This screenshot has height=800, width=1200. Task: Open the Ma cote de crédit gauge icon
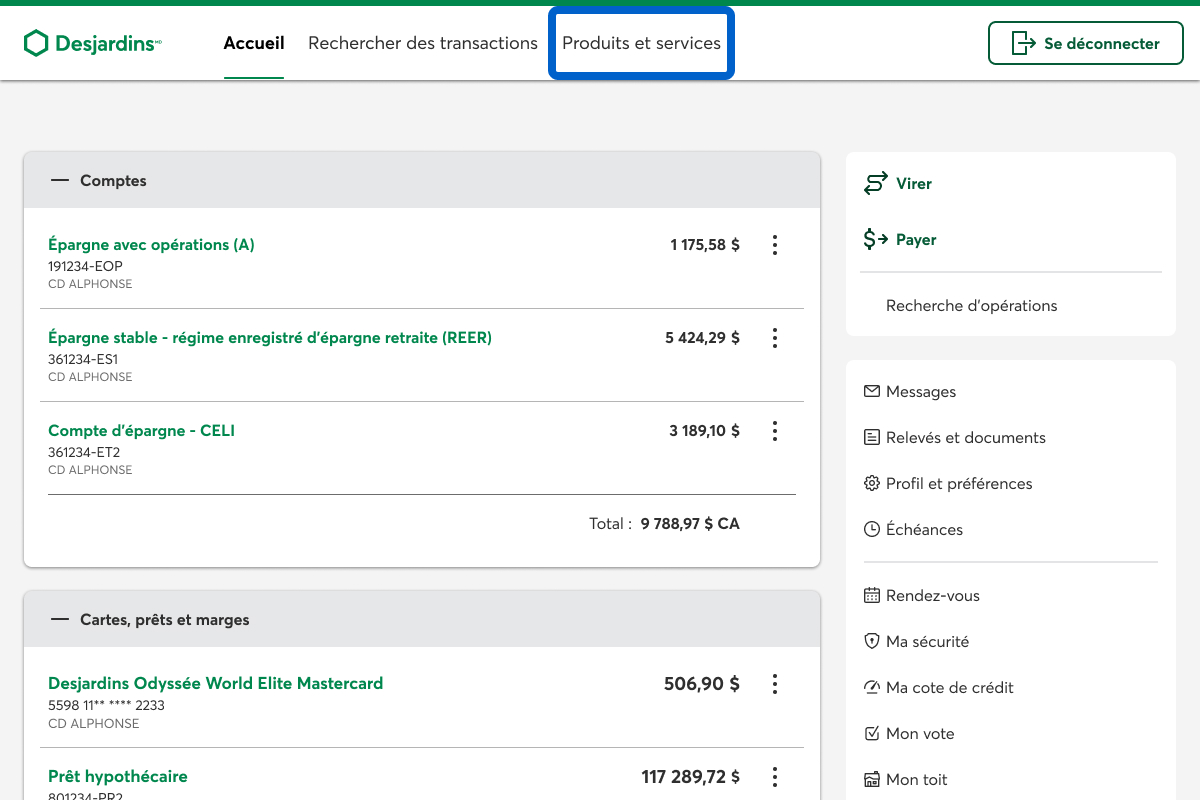click(x=871, y=688)
